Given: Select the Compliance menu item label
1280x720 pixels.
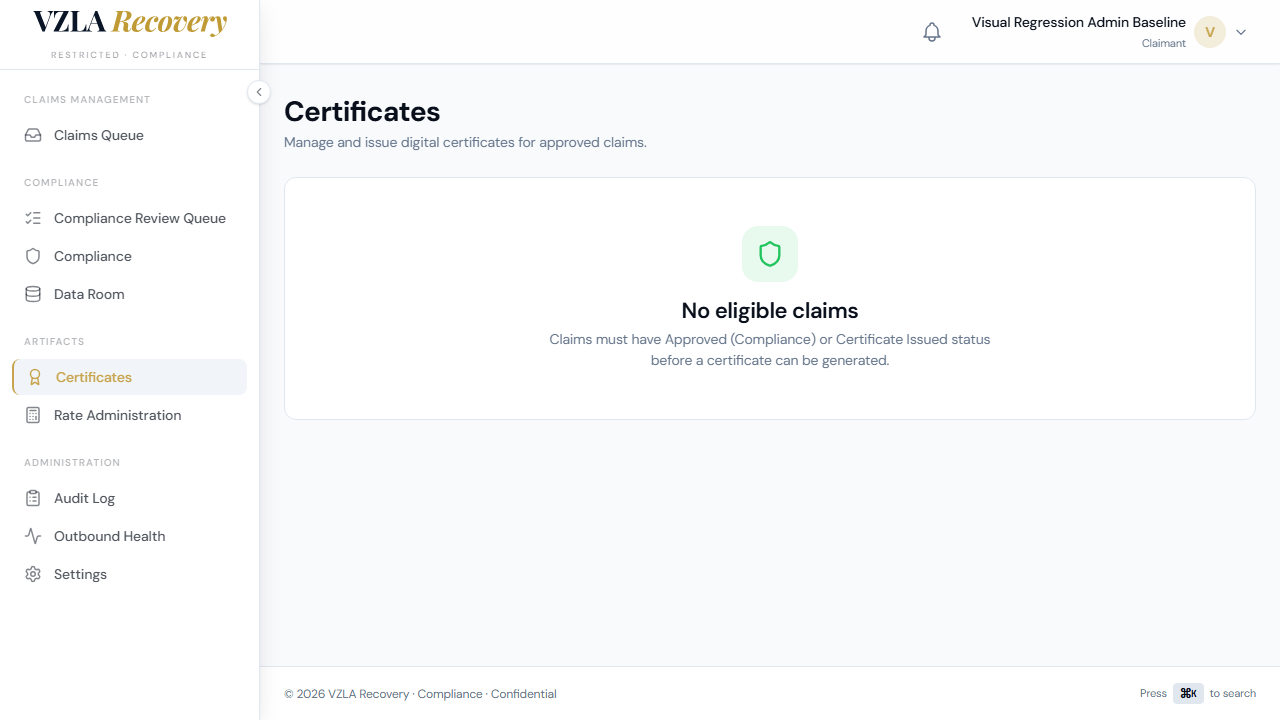Looking at the screenshot, I should (93, 256).
